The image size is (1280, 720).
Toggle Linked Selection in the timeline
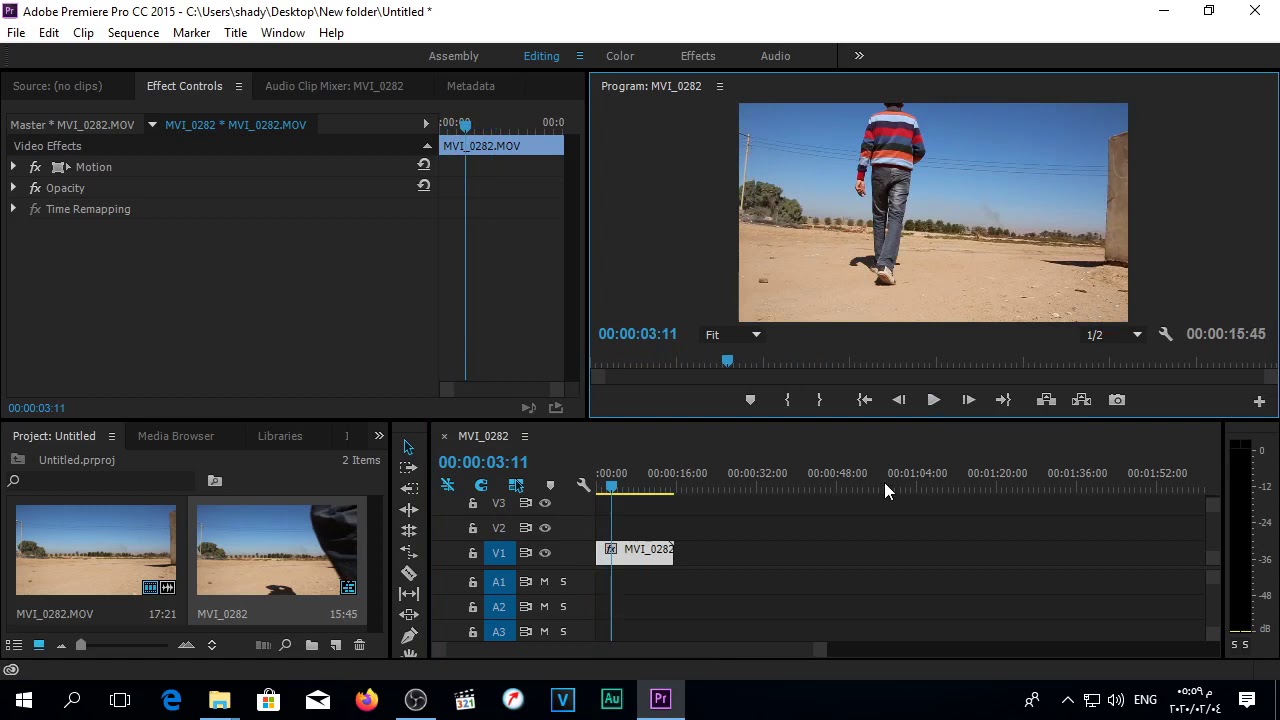pos(516,485)
